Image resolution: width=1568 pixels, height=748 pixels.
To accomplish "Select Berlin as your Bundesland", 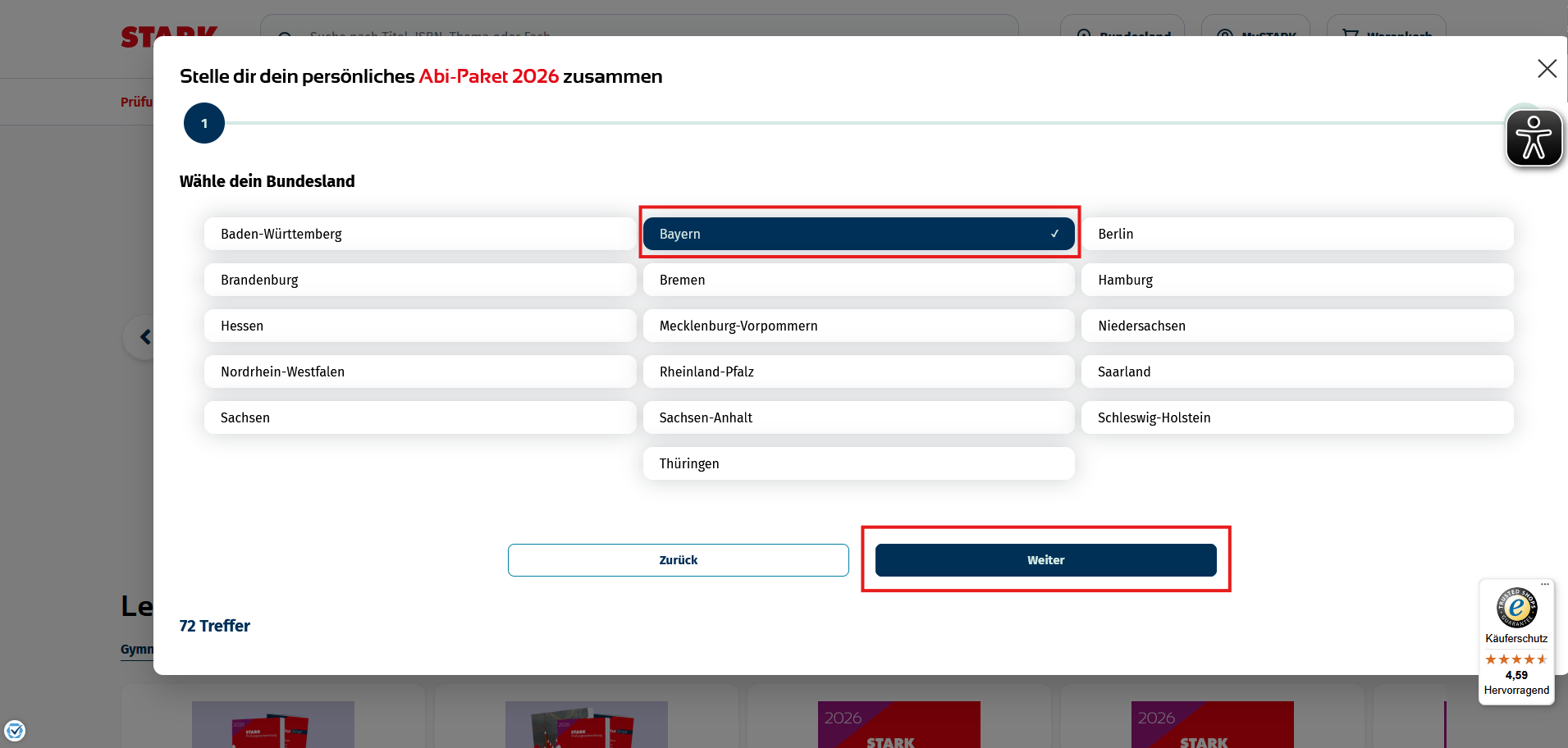I will click(1297, 234).
